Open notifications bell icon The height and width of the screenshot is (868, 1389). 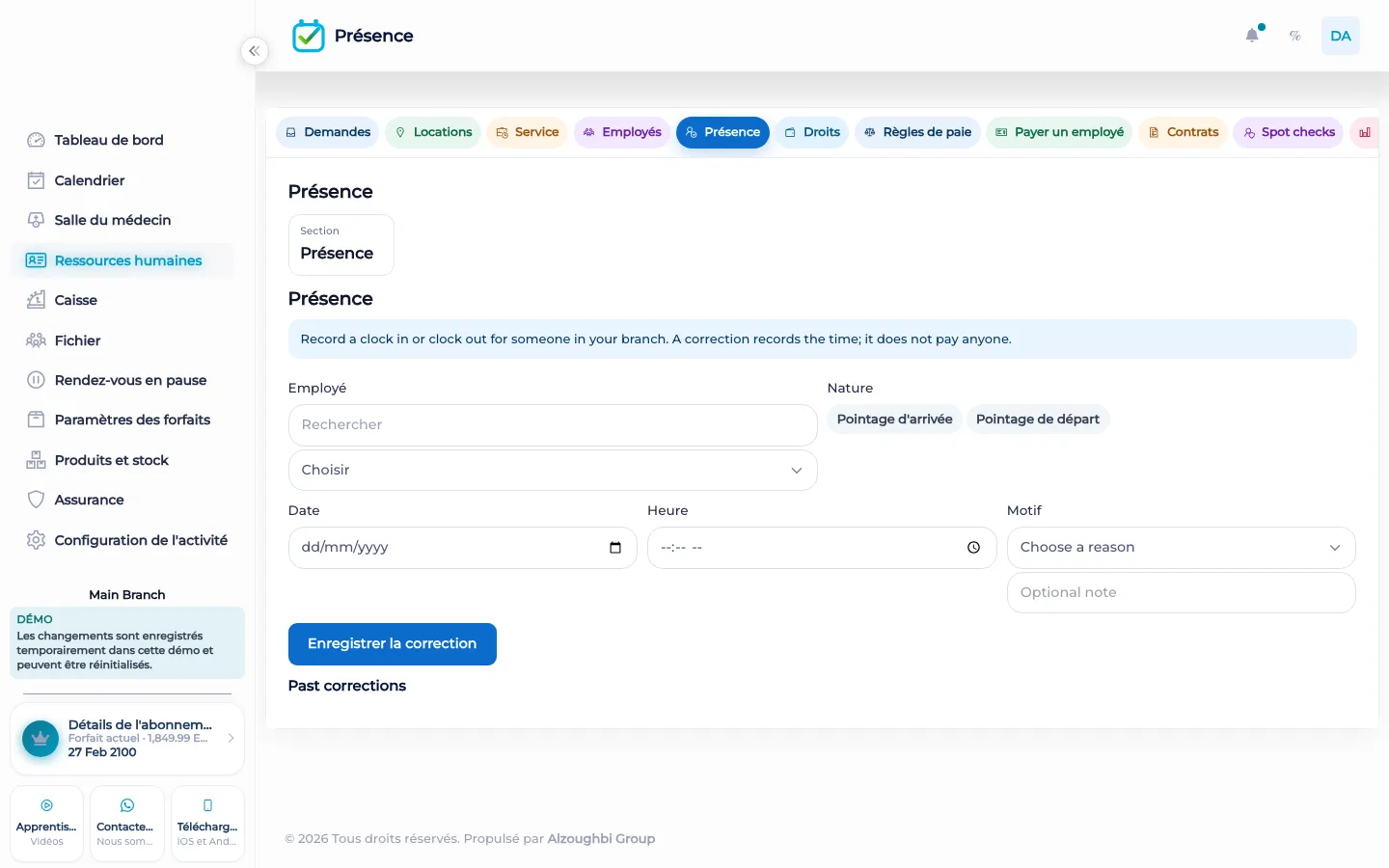pos(1252,36)
